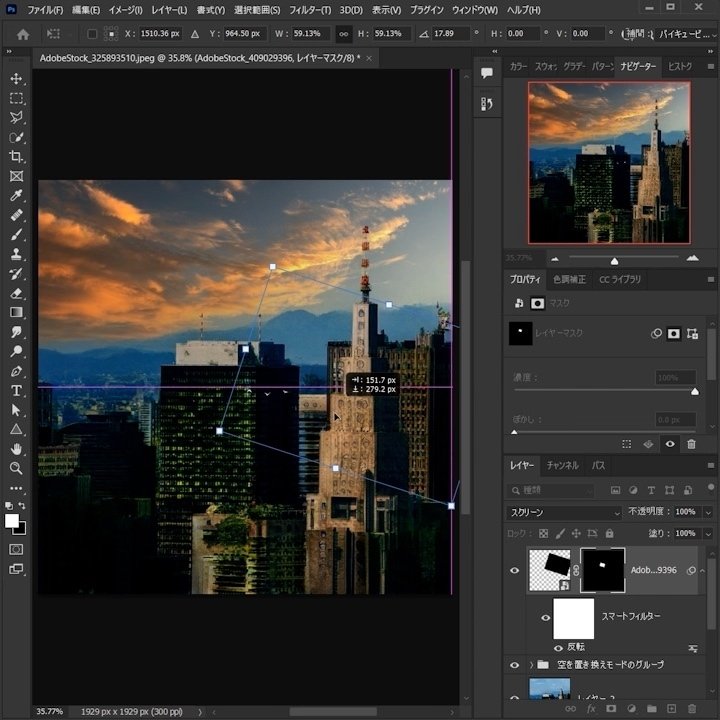Delete mask using Properties trash icon
Image resolution: width=720 pixels, height=720 pixels.
(691, 444)
